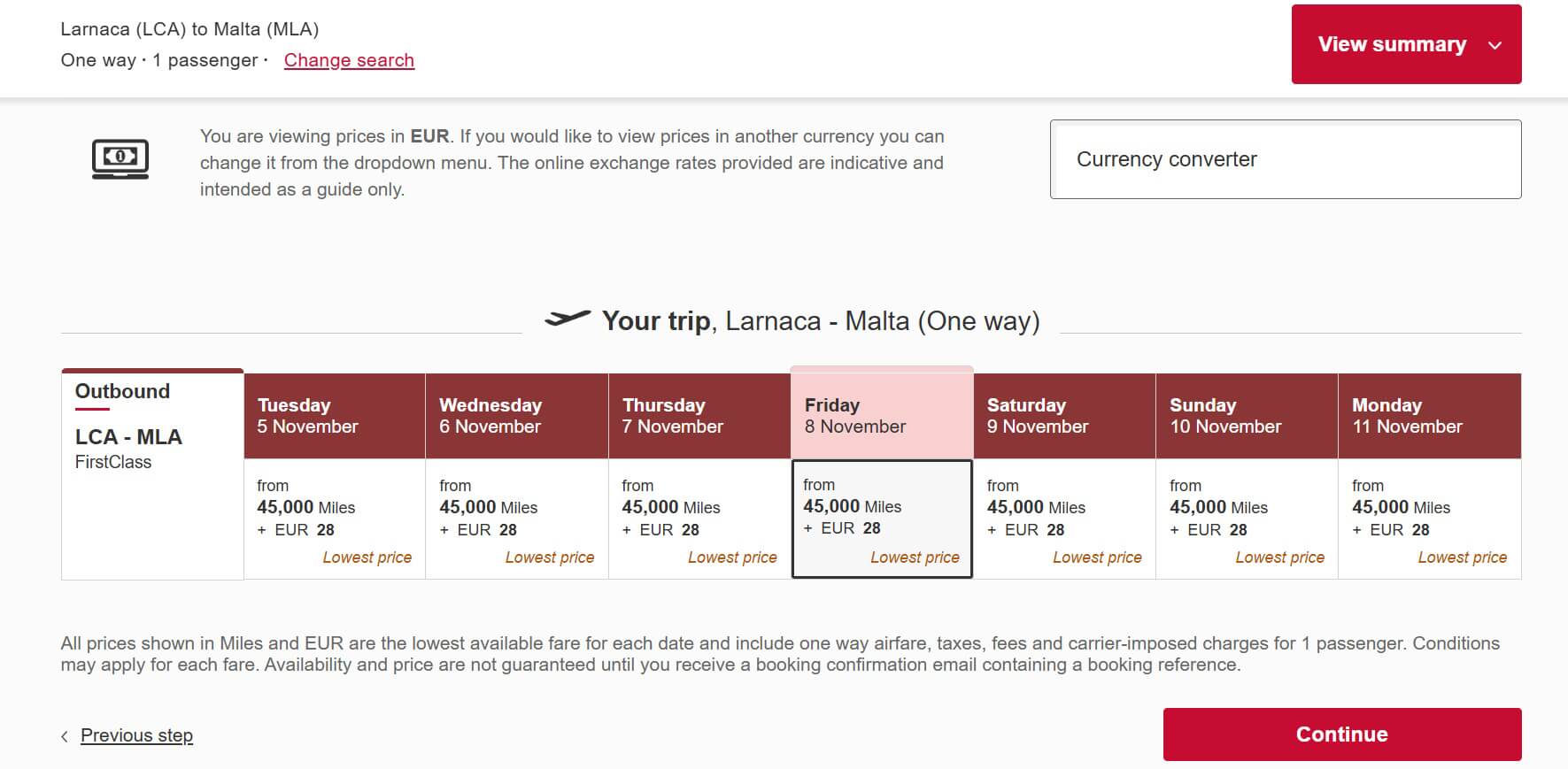The width and height of the screenshot is (1568, 769).
Task: Click the red Continue button
Action: [1342, 734]
